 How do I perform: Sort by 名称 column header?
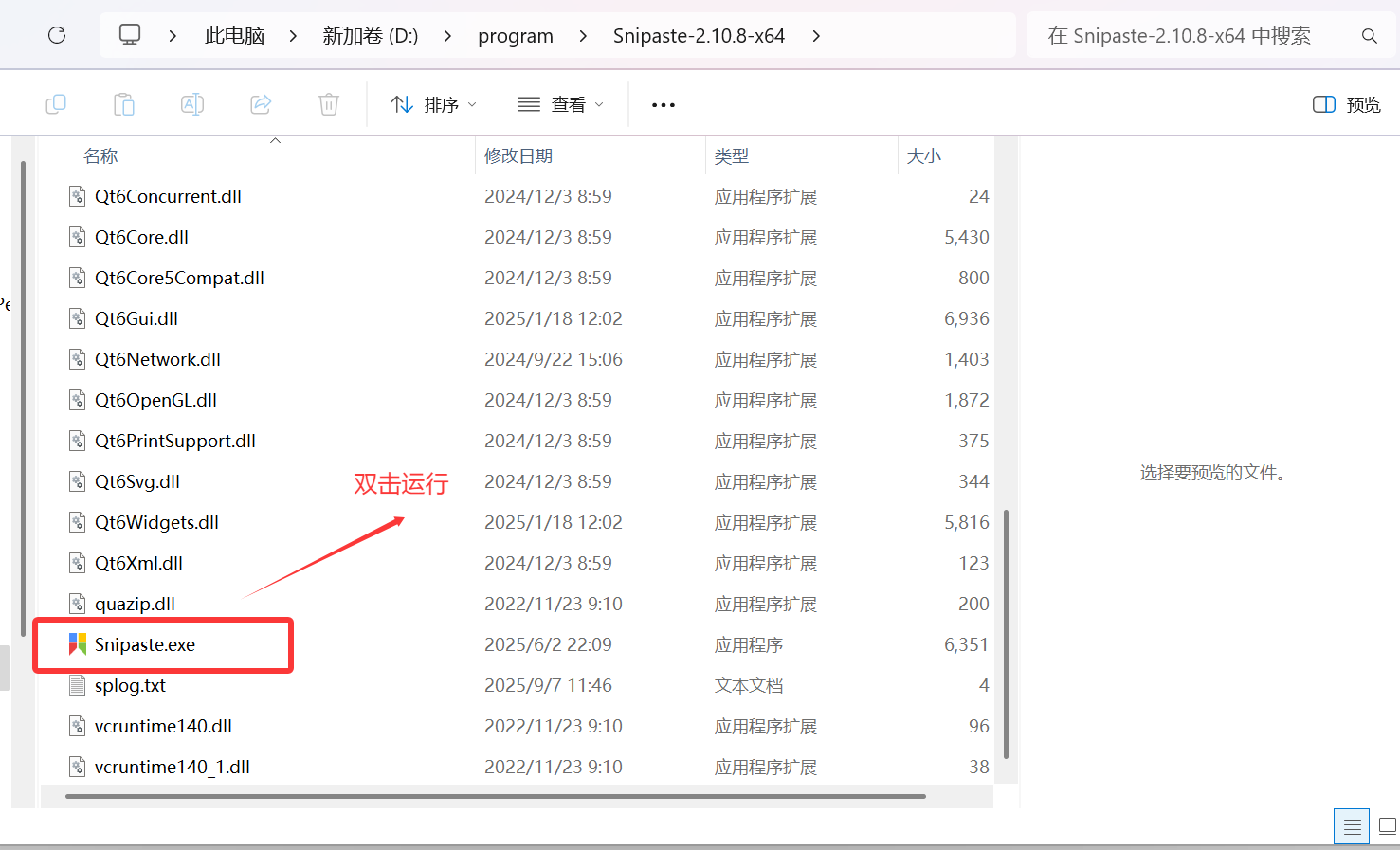tap(100, 156)
